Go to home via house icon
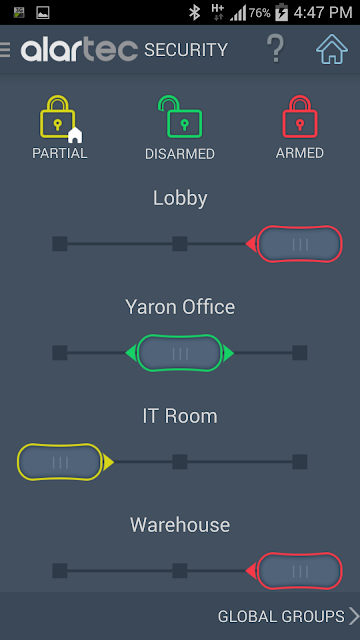 click(x=332, y=49)
